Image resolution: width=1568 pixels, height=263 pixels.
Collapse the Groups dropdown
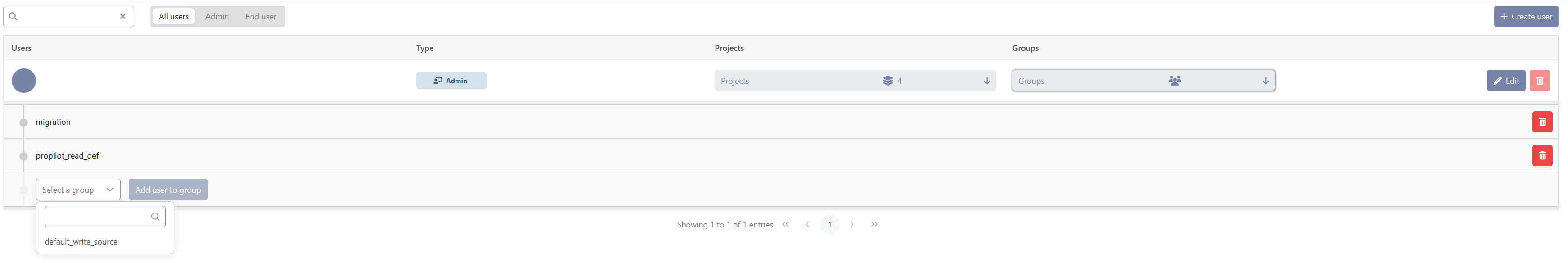[1143, 80]
